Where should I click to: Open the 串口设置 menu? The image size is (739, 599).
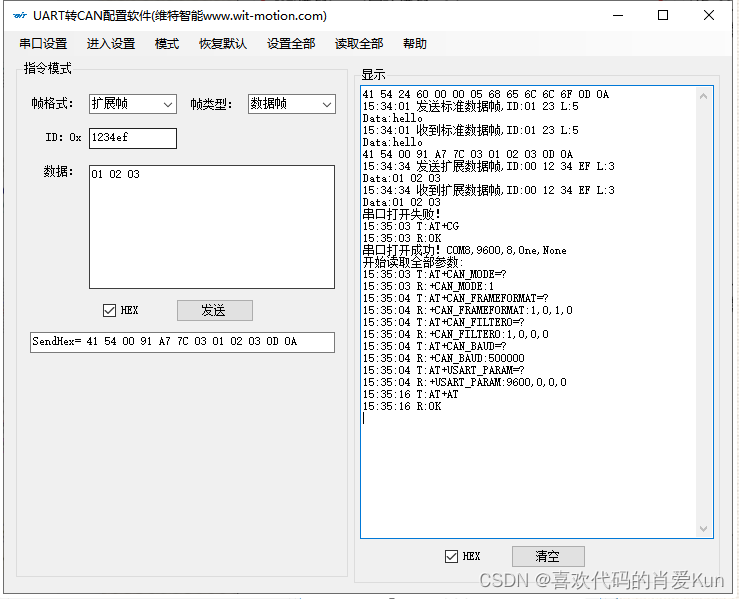click(x=43, y=44)
